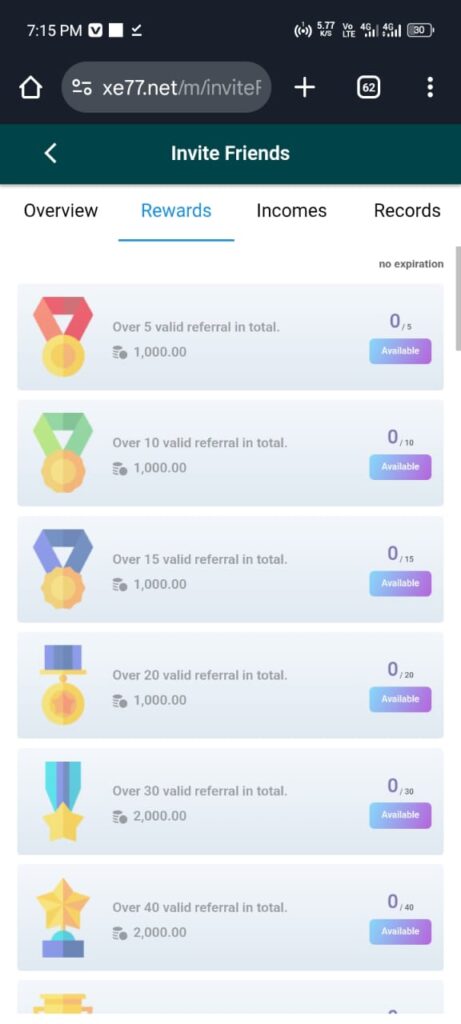Claim Available for 20 referral reward

click(x=400, y=699)
